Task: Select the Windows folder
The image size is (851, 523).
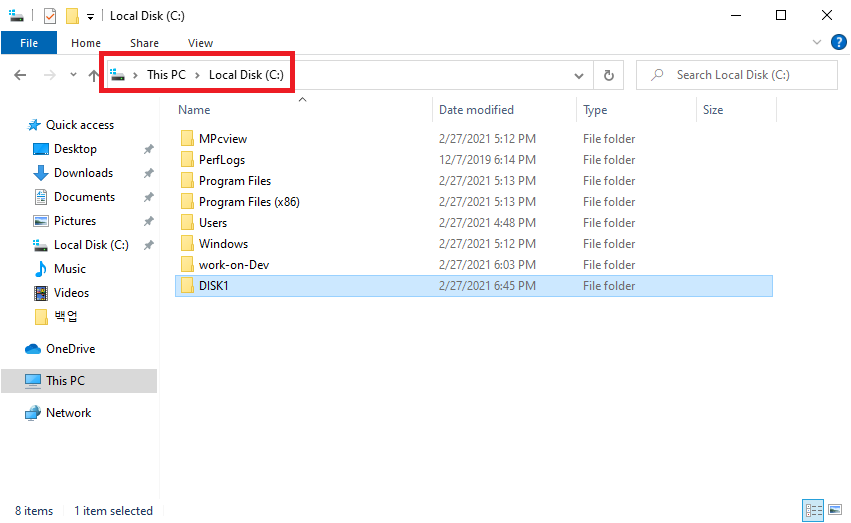Action: 224,244
